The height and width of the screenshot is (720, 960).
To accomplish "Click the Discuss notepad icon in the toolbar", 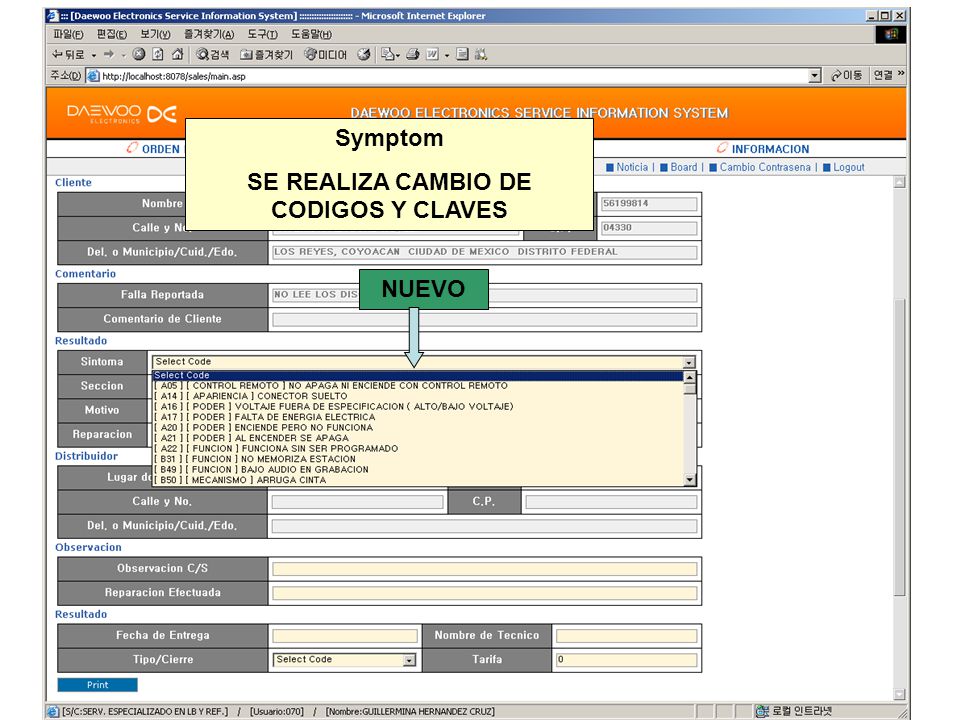I will coord(462,54).
